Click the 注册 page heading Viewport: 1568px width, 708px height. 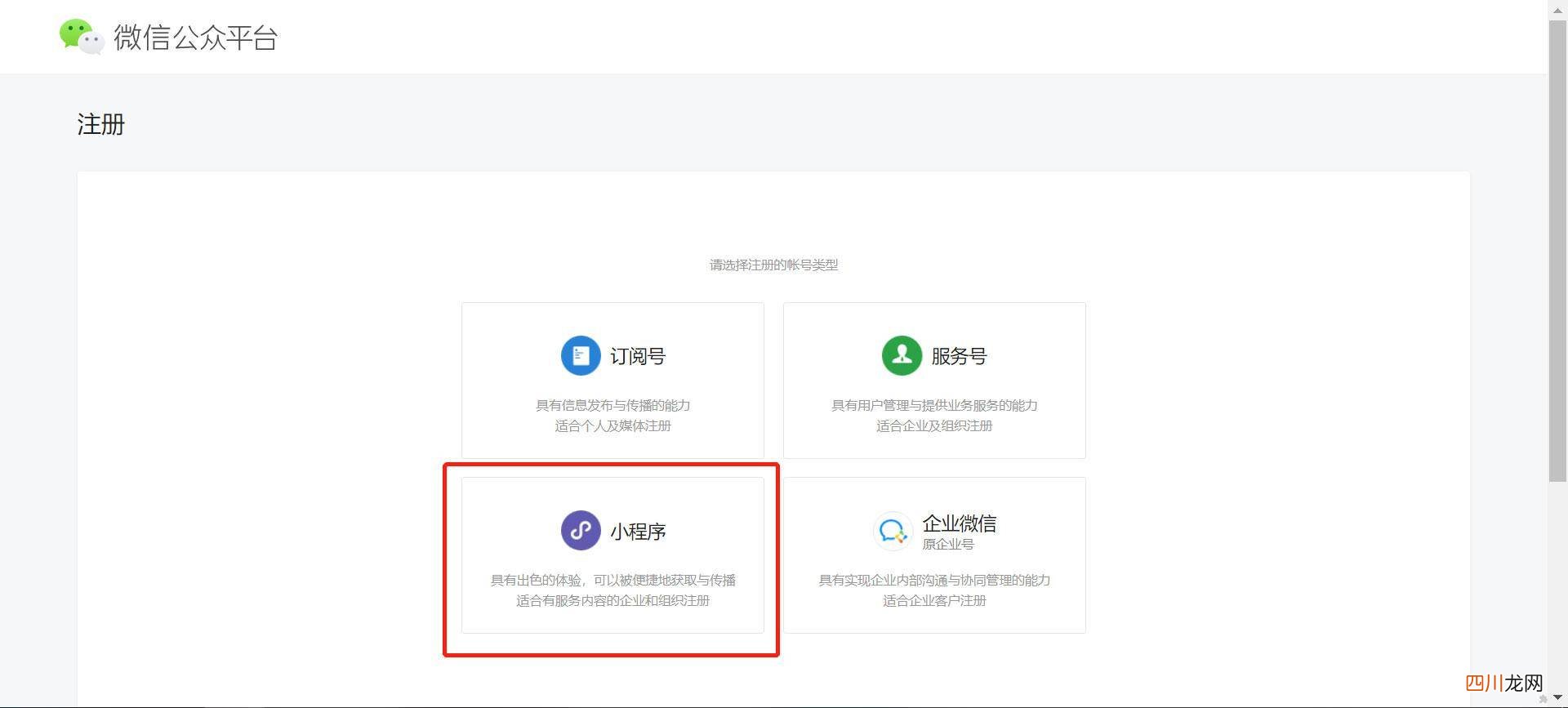click(101, 124)
